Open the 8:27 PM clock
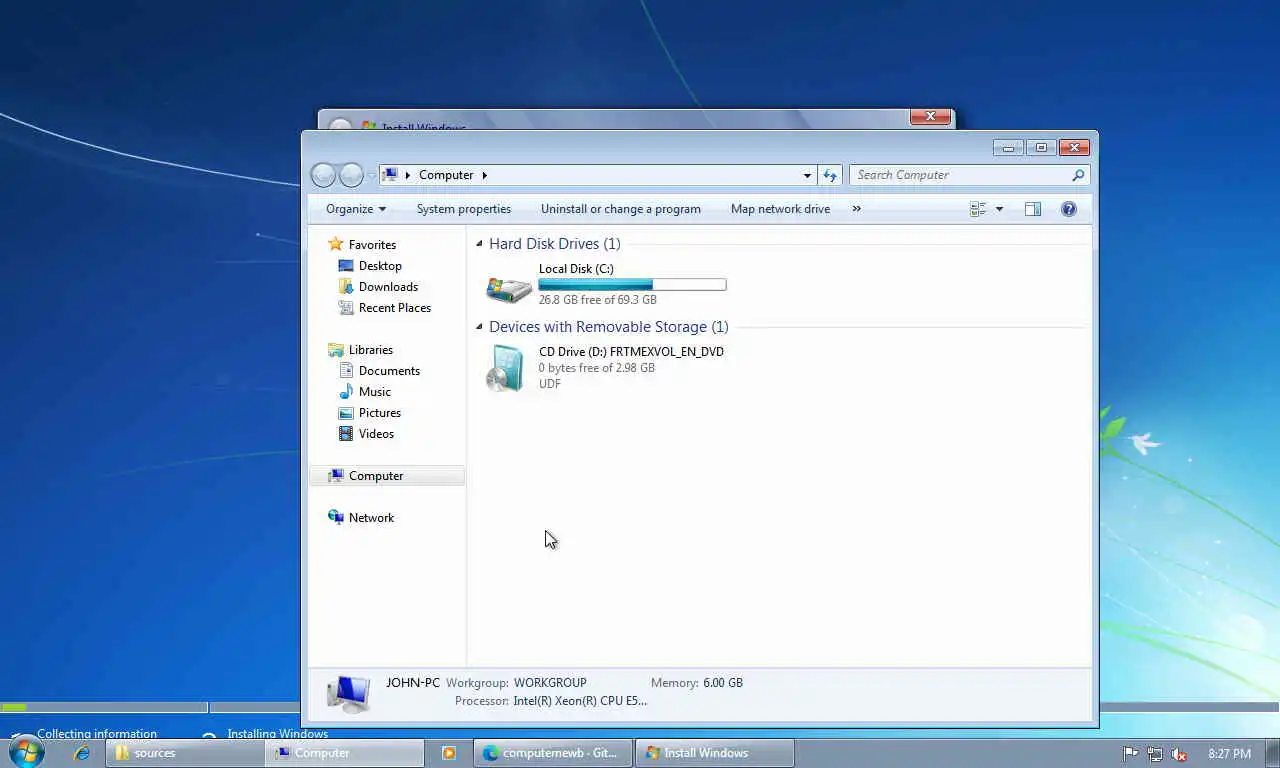The width and height of the screenshot is (1280, 768). point(1229,754)
